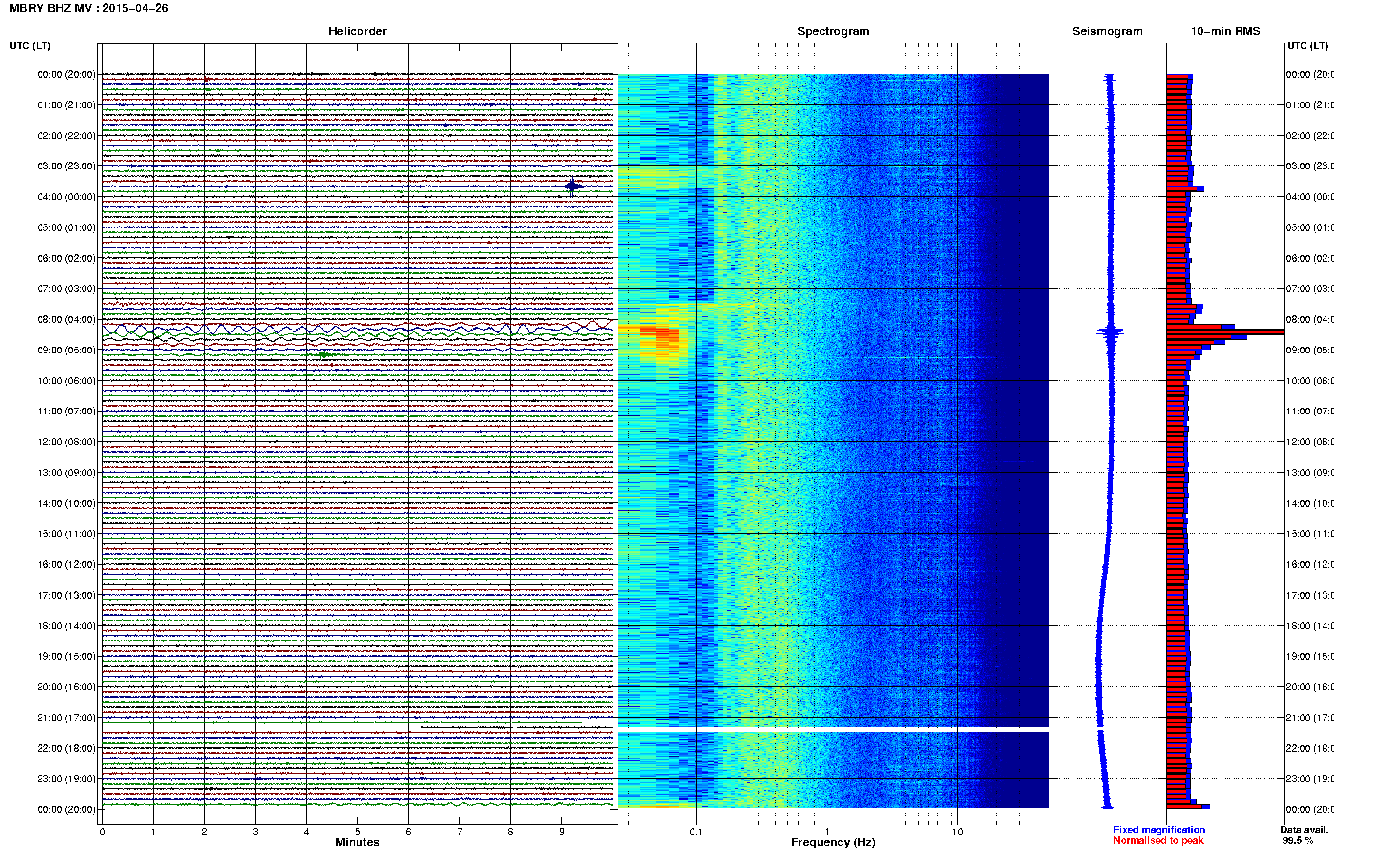The height and width of the screenshot is (868, 1389).
Task: Click the '99.5 %' data availability value
Action: tap(1298, 841)
